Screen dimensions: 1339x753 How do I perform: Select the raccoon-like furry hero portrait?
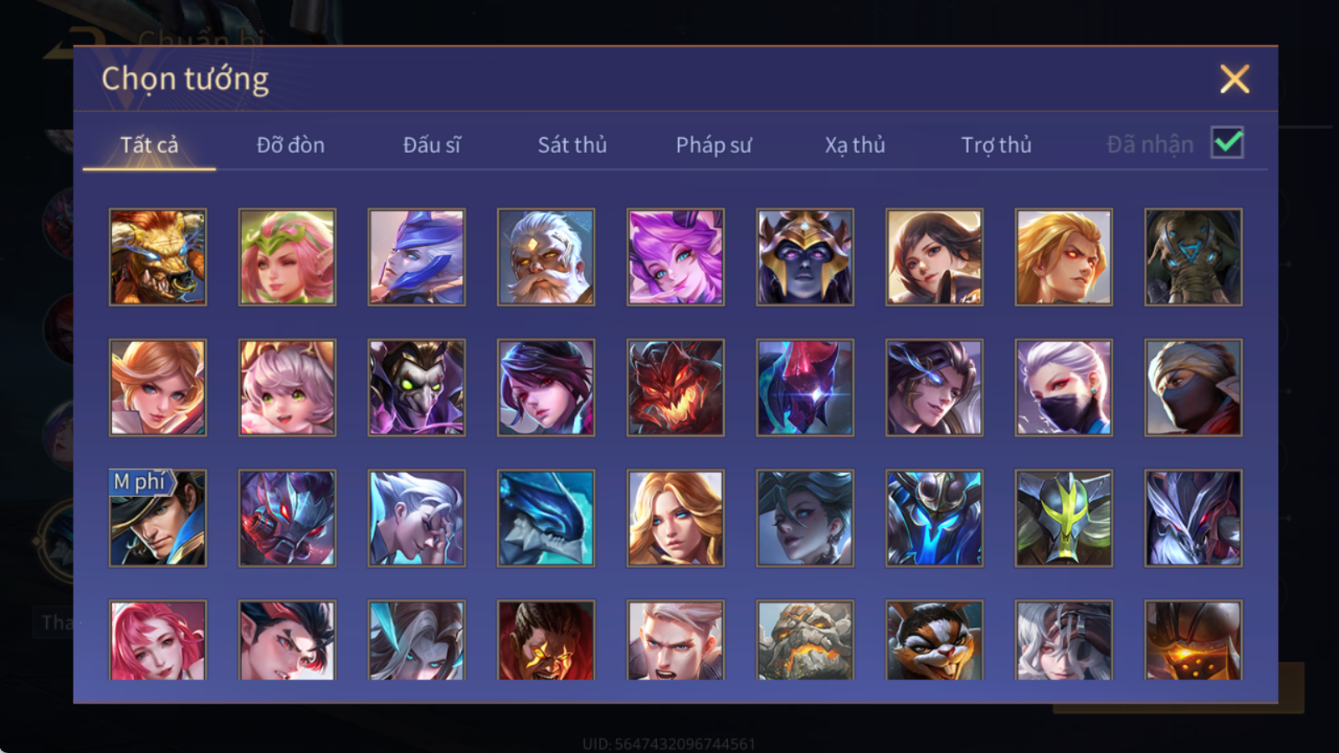tap(934, 640)
